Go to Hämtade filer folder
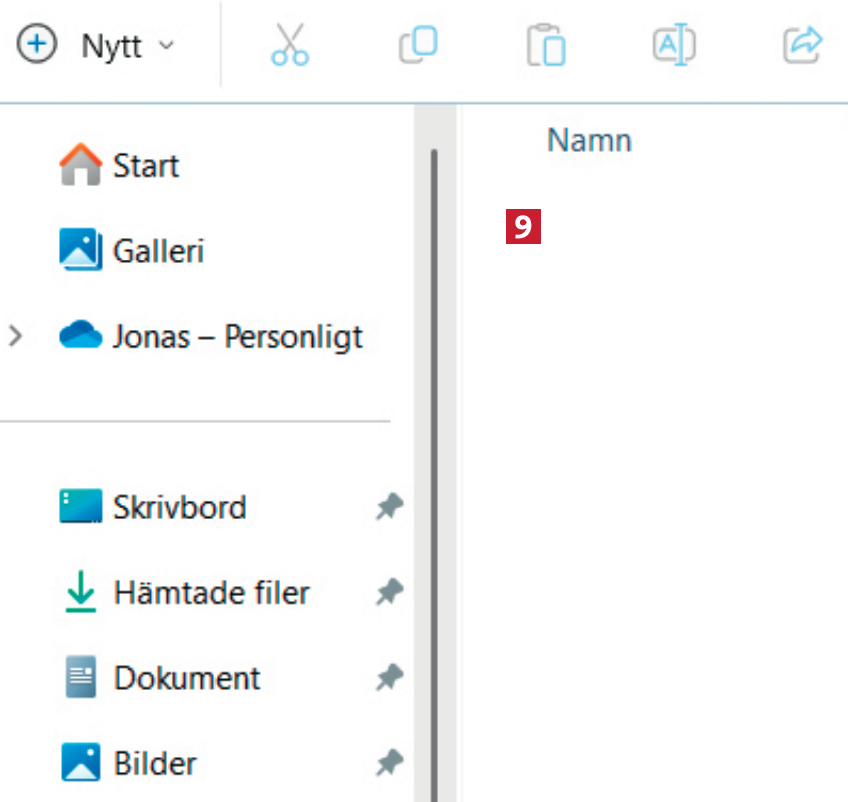The width and height of the screenshot is (848, 802). click(211, 593)
